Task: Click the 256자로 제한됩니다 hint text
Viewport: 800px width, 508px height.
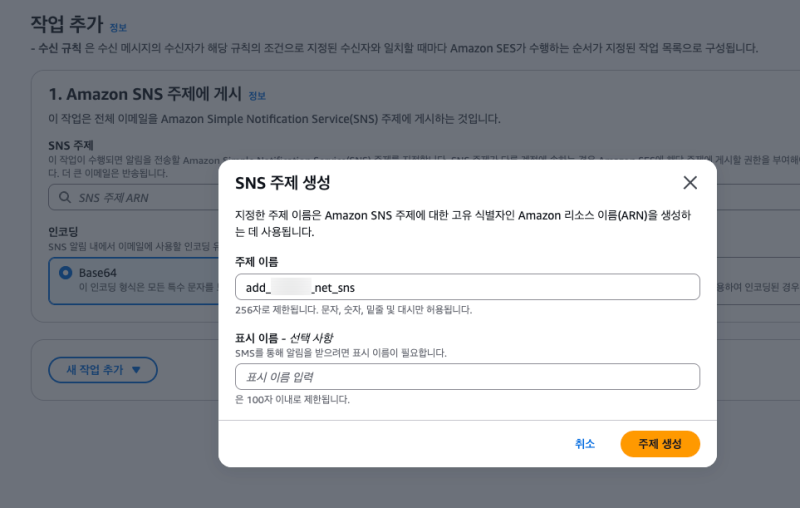Action: [352, 310]
